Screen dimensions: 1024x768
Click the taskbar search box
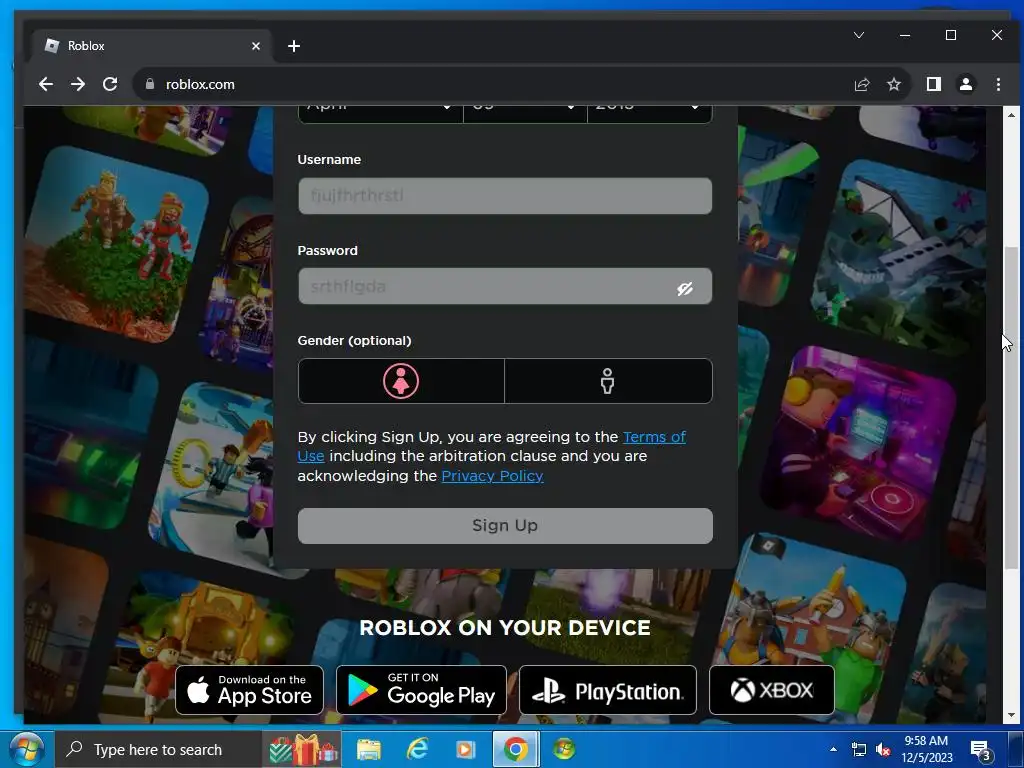click(158, 750)
